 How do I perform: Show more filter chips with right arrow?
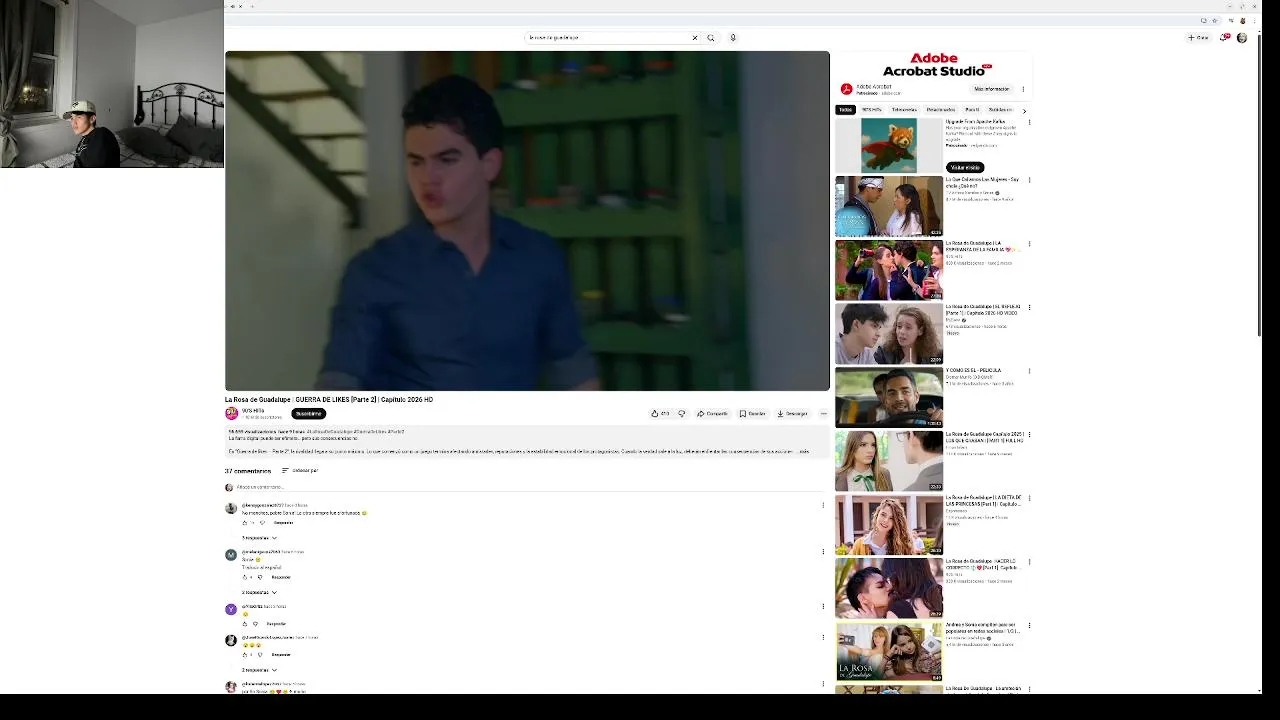1024,110
